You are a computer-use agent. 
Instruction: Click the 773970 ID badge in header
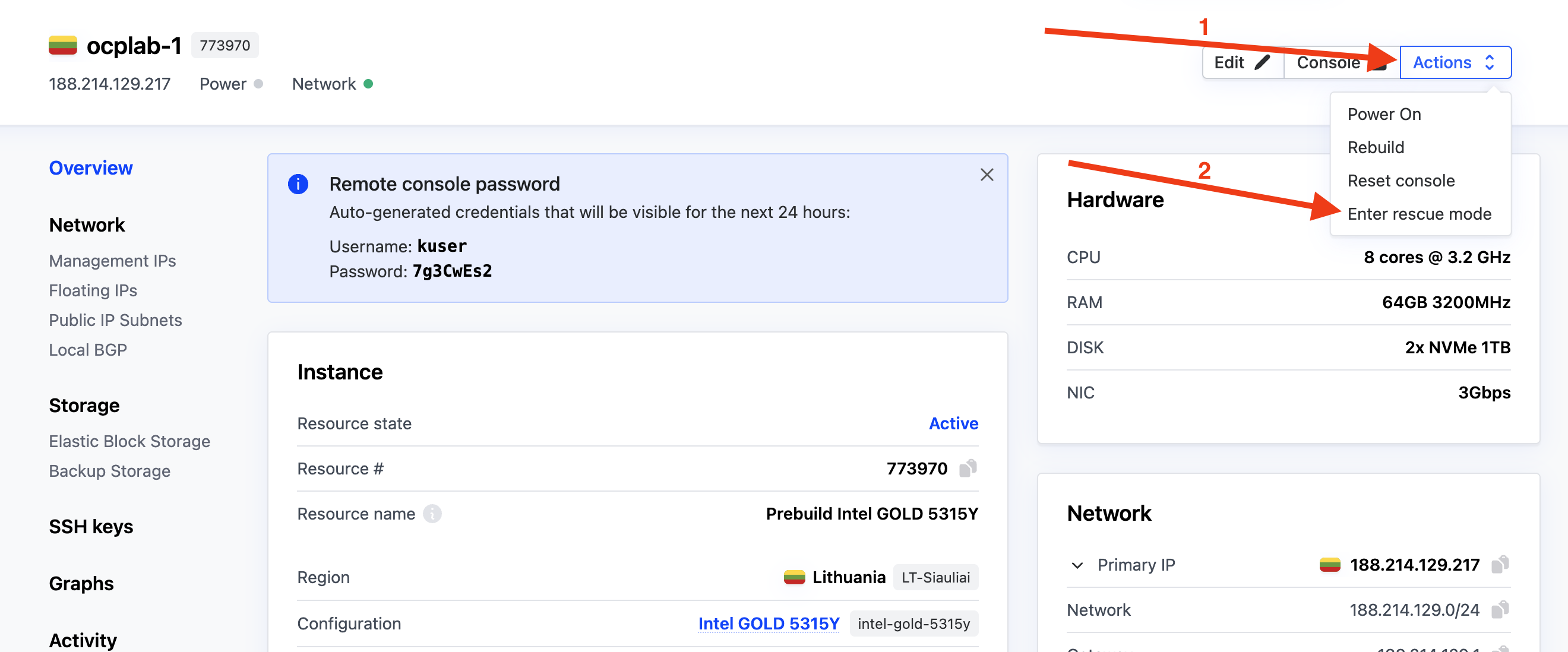[225, 46]
